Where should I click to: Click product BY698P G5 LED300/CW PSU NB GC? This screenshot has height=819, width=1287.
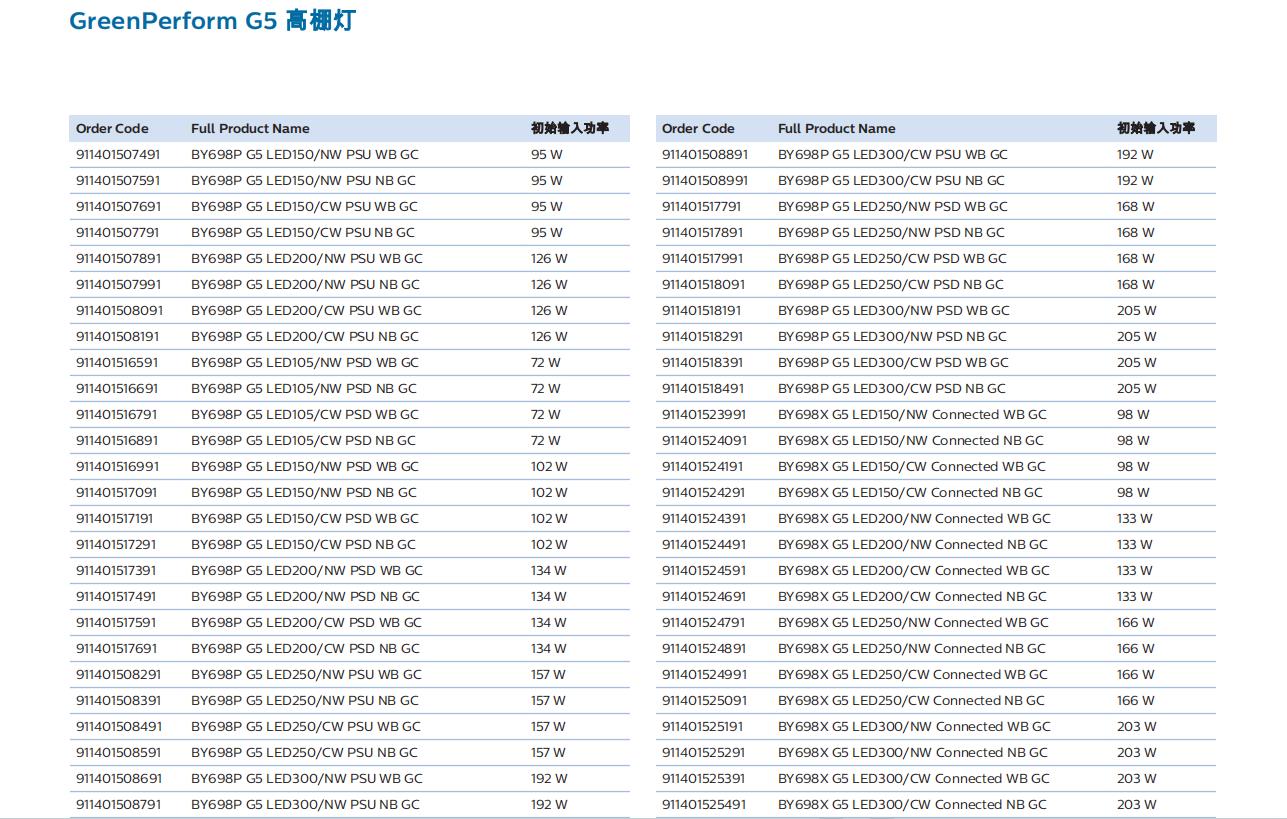(891, 181)
